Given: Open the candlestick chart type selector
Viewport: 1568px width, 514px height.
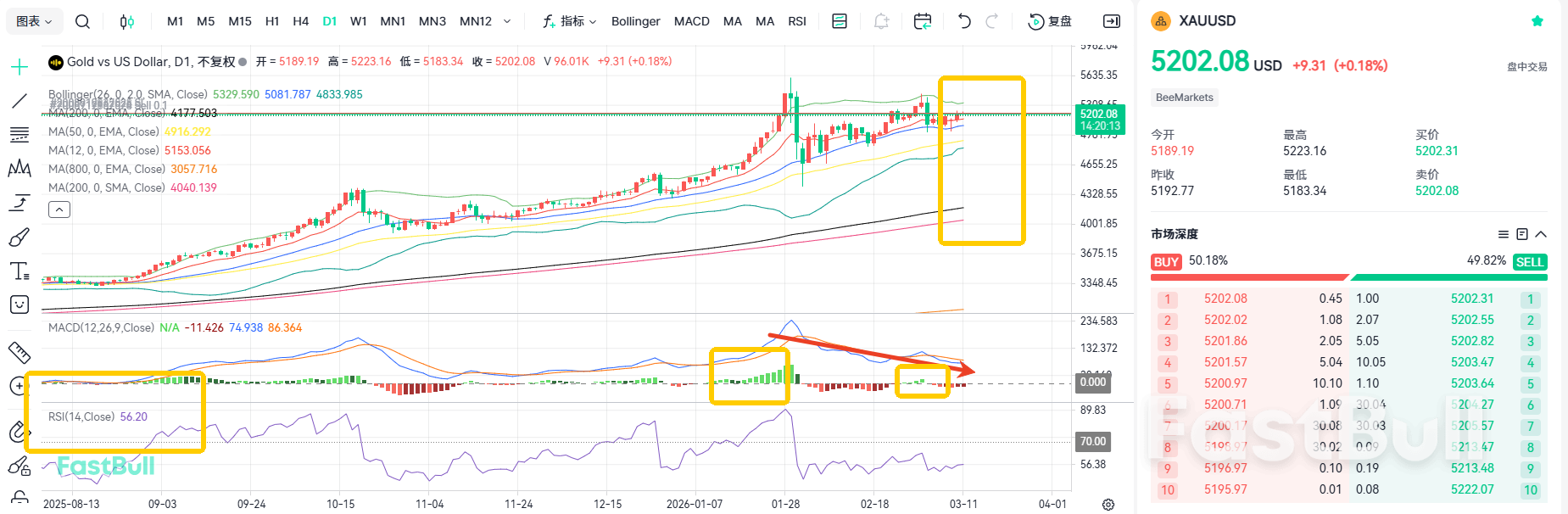Looking at the screenshot, I should coord(126,21).
